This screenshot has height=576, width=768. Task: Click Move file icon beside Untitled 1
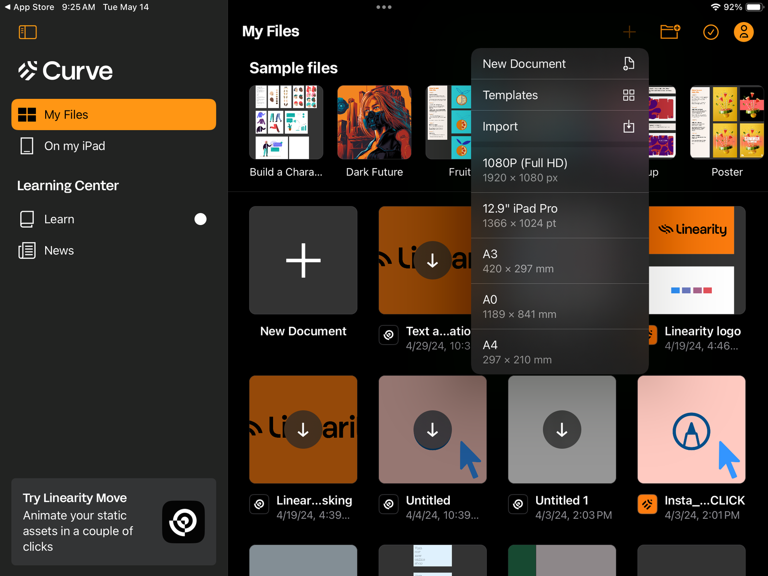518,504
